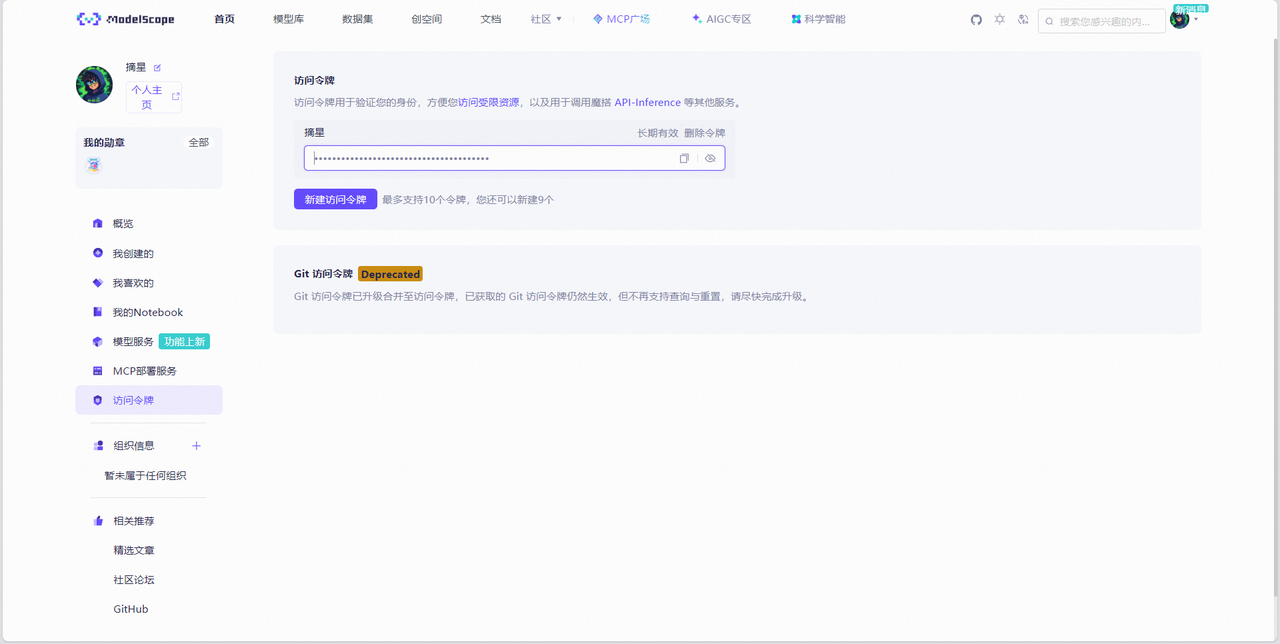Open the 个人主页 profile button
The height and width of the screenshot is (644, 1280).
point(153,97)
